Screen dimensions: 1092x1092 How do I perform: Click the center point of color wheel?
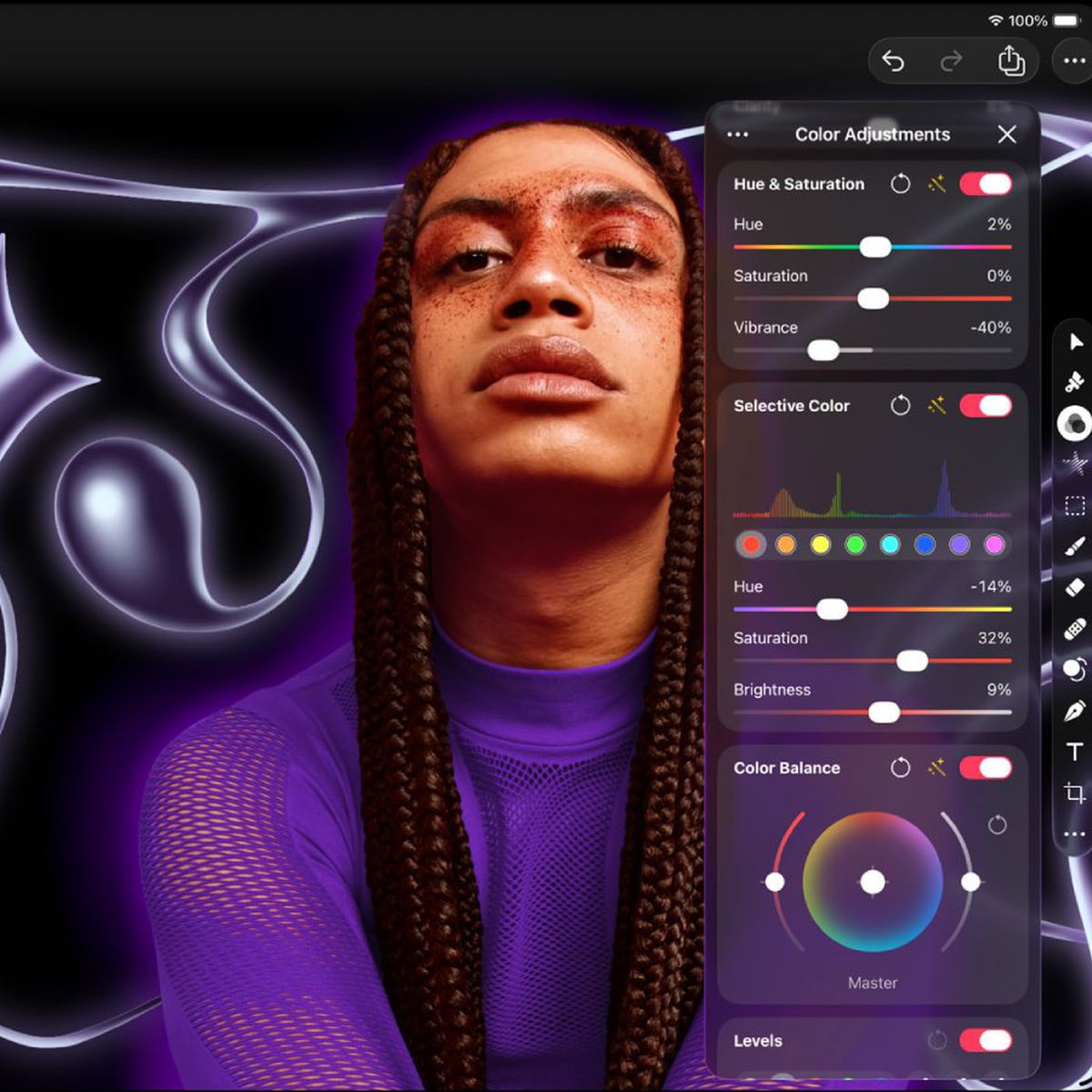[873, 882]
